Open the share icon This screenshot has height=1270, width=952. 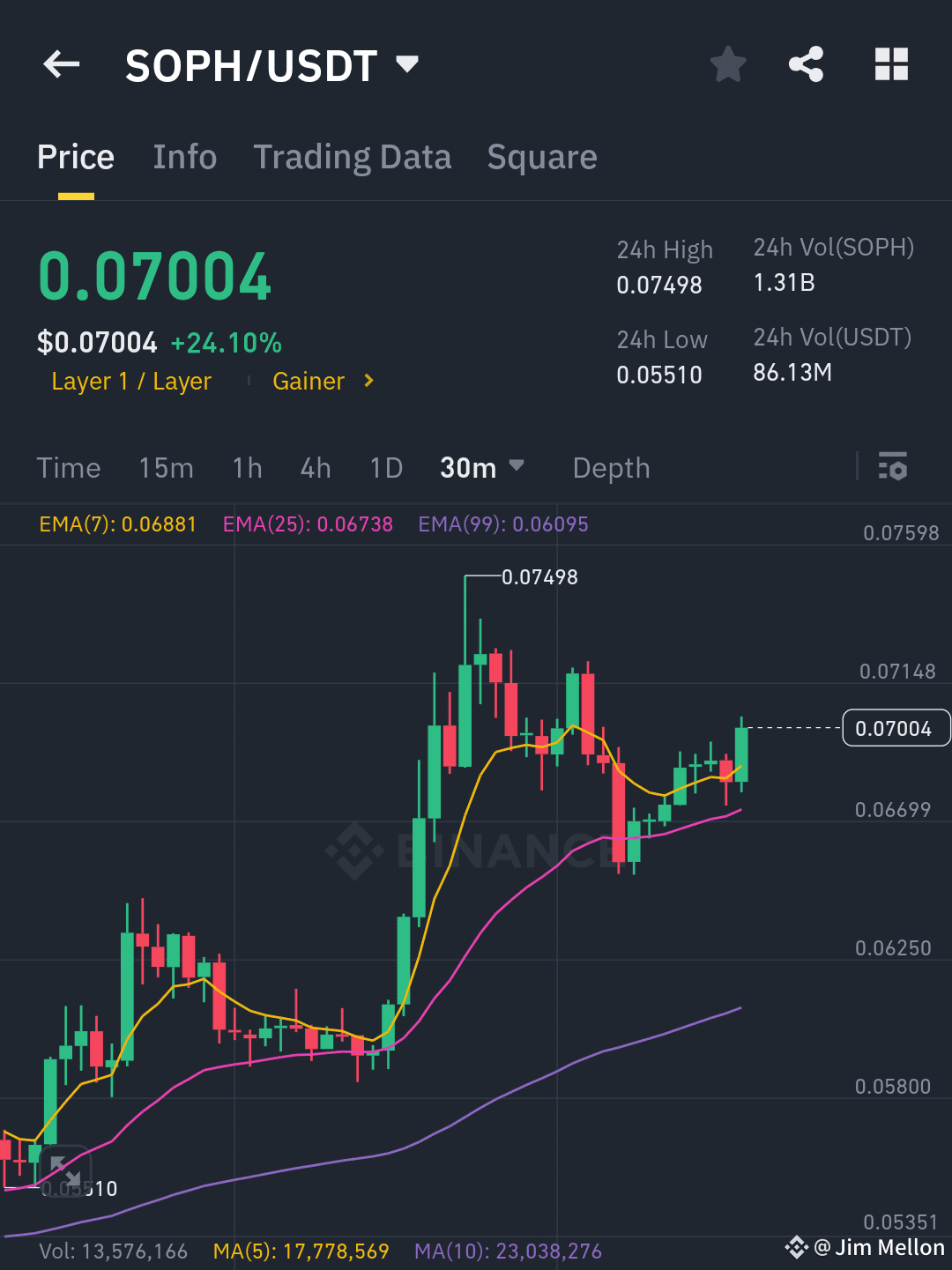click(x=806, y=63)
